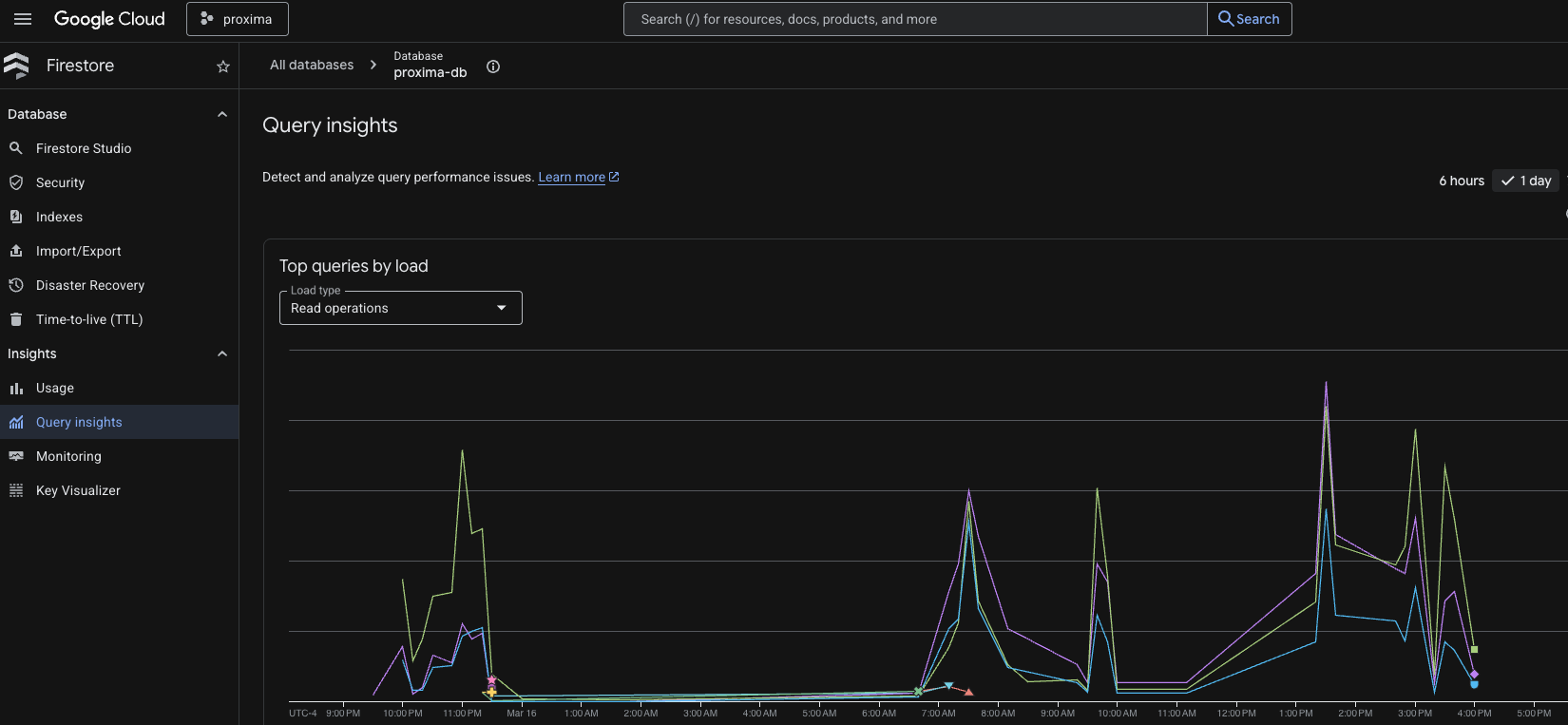The height and width of the screenshot is (725, 1568).
Task: Click the TTL trash can icon
Action: pos(16,319)
